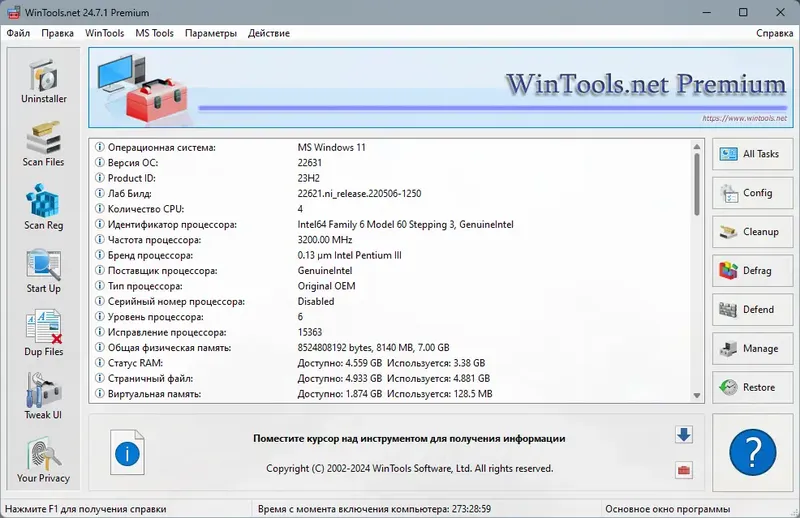Open the Your Privacy tool

click(x=43, y=460)
